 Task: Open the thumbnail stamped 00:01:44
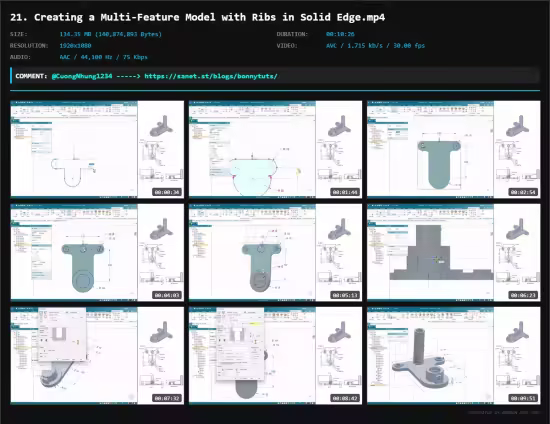coord(275,149)
